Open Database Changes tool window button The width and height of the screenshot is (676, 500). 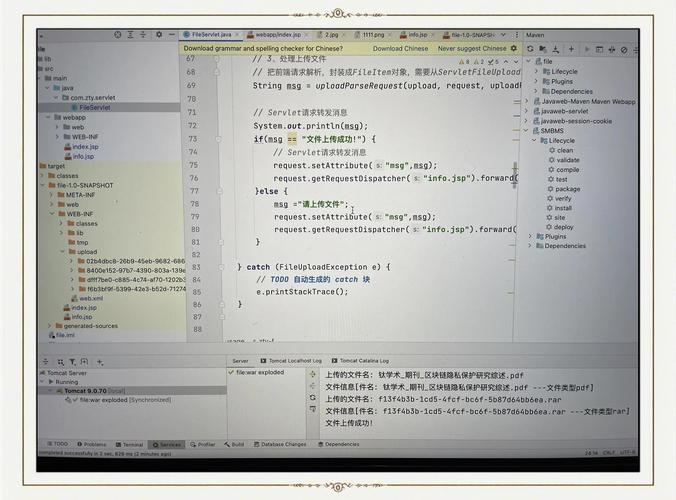tap(280, 444)
